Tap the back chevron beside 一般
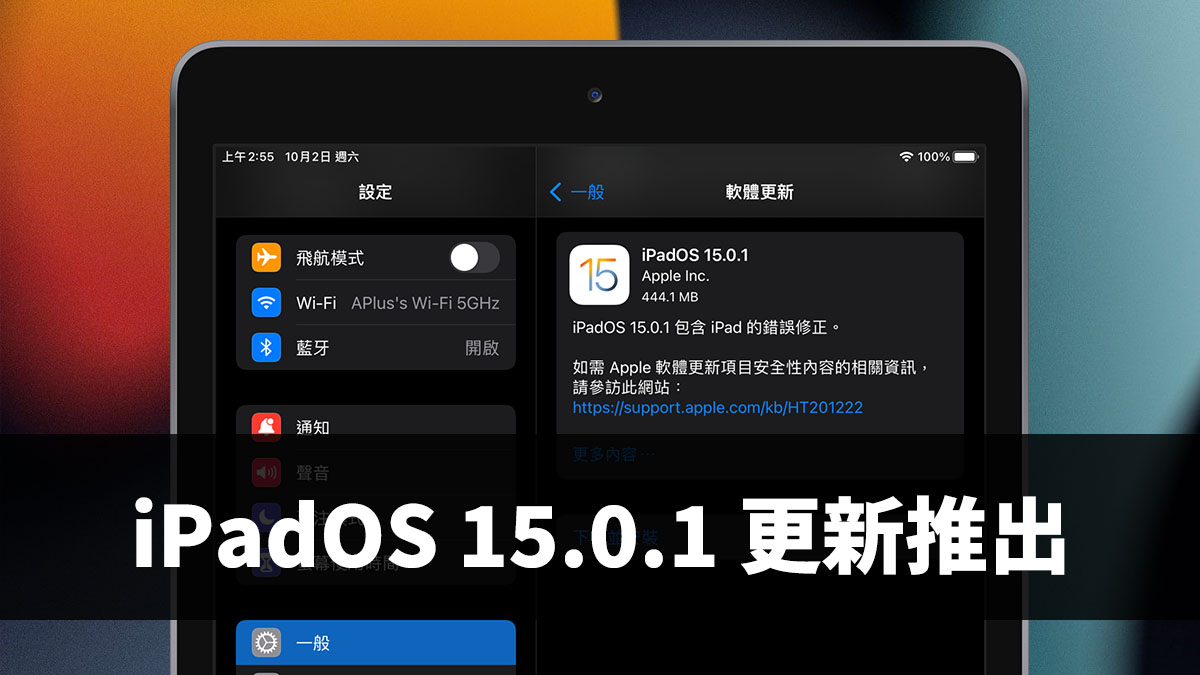This screenshot has width=1200, height=675. click(556, 192)
